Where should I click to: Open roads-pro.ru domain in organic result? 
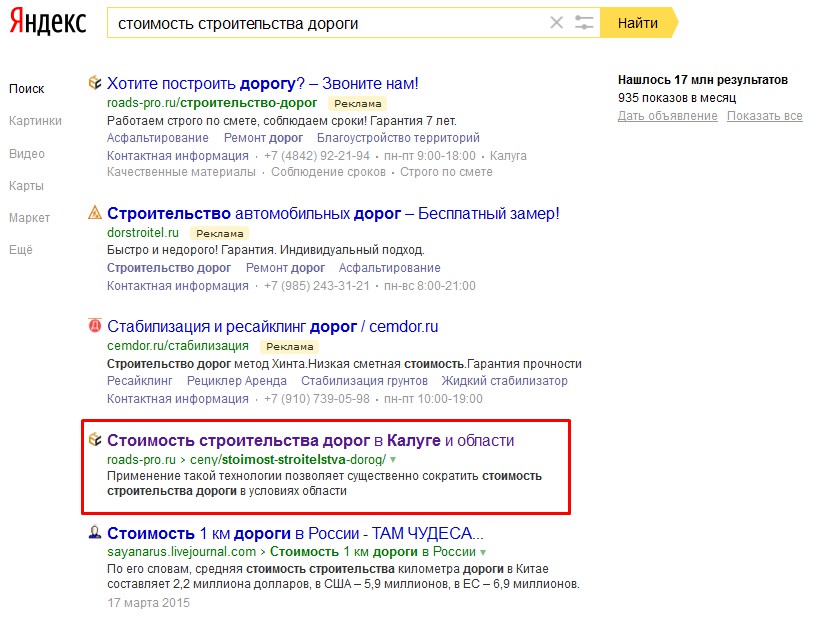pyautogui.click(x=142, y=460)
